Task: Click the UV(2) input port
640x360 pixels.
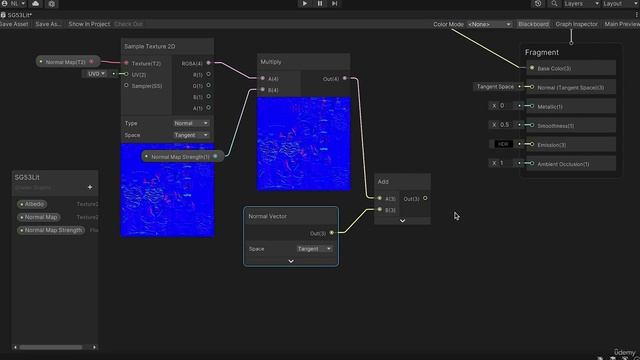Action: tap(127, 74)
